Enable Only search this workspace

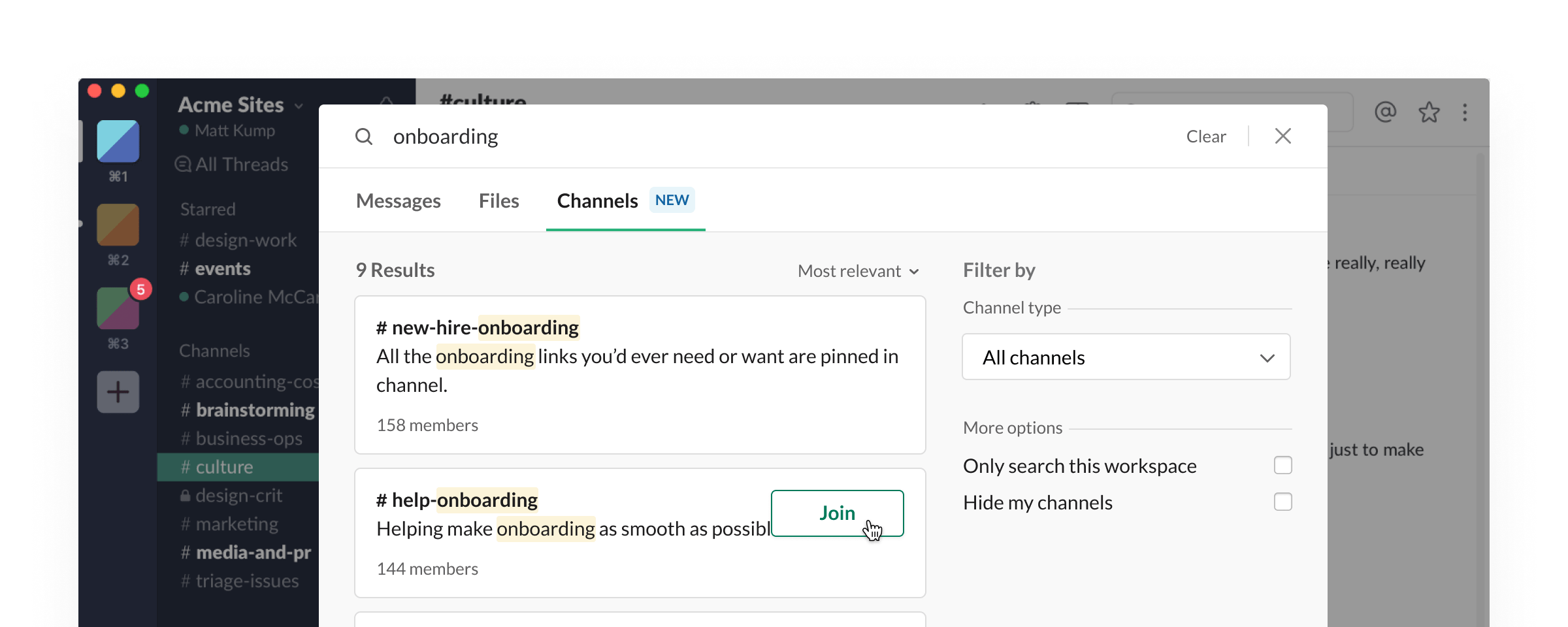(x=1283, y=465)
